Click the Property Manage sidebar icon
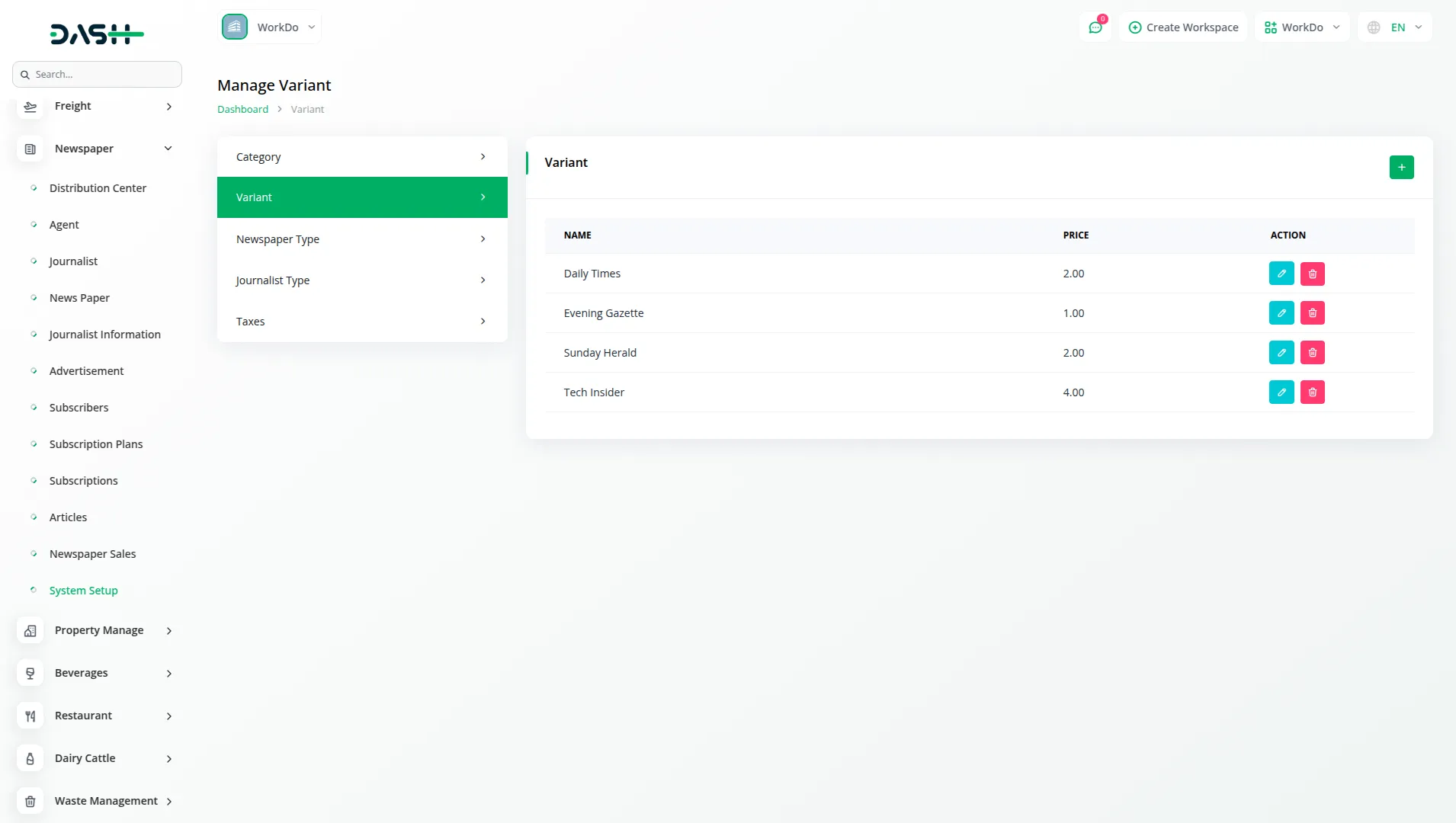This screenshot has width=1456, height=823. [30, 630]
